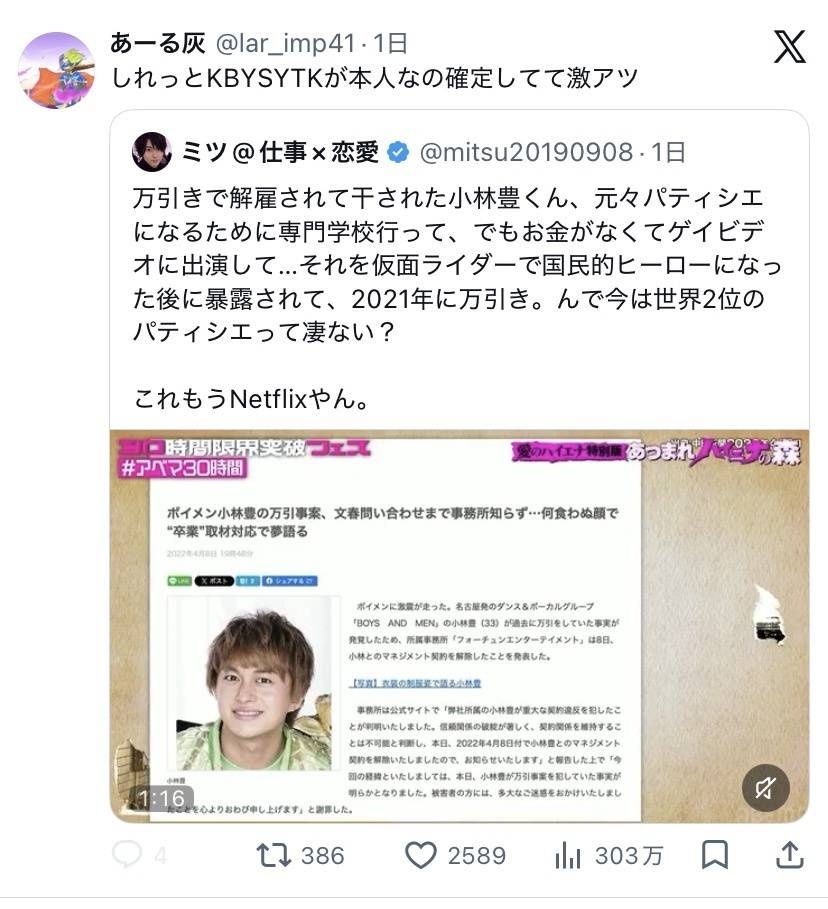Image resolution: width=828 pixels, height=909 pixels.
Task: Click the blue verified badge
Action: [398, 152]
